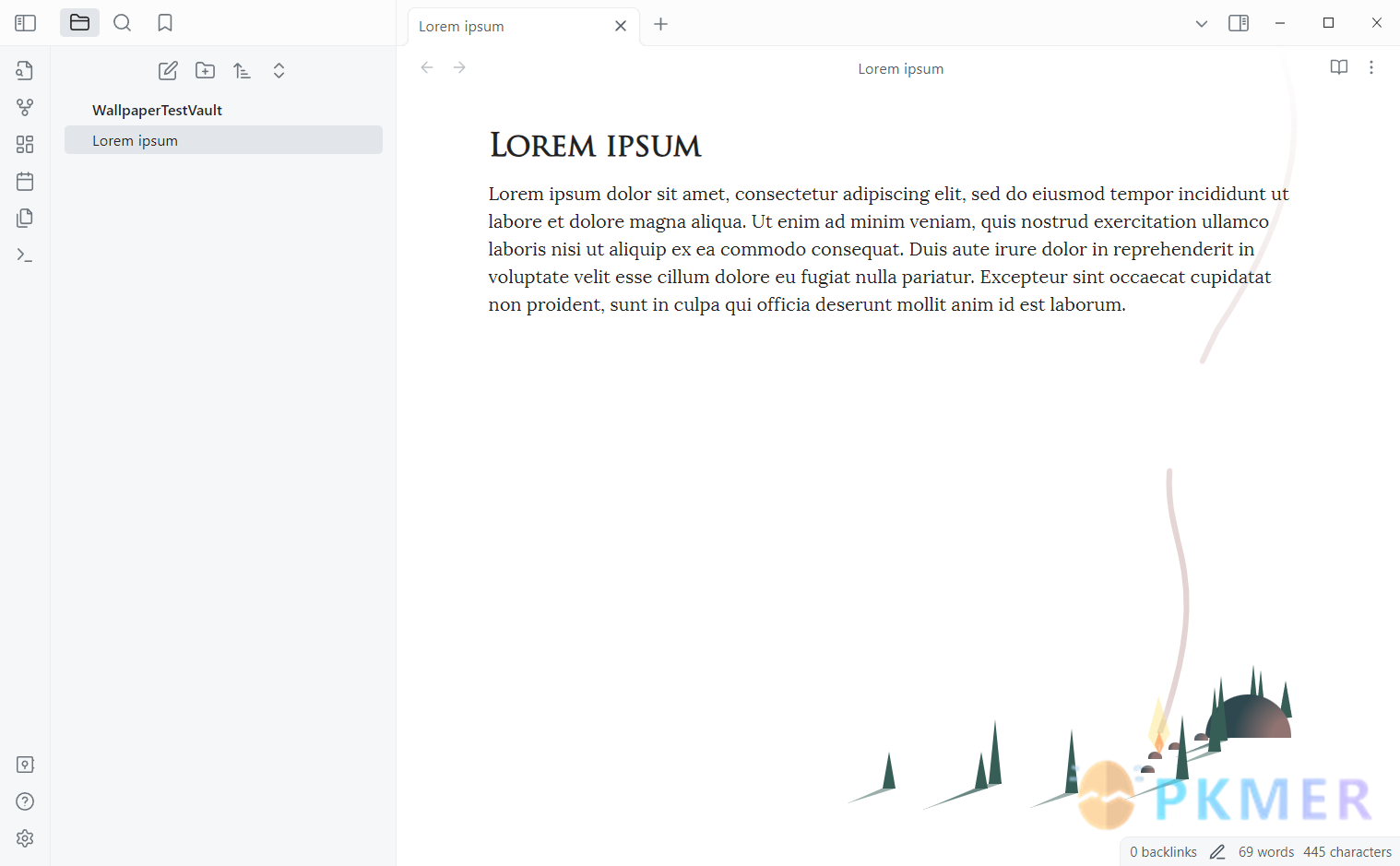
Task: Open the search panel icon
Action: click(x=122, y=23)
